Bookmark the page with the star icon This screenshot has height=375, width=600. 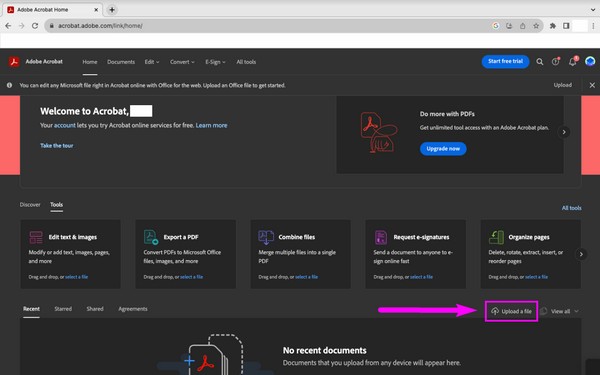pos(536,26)
